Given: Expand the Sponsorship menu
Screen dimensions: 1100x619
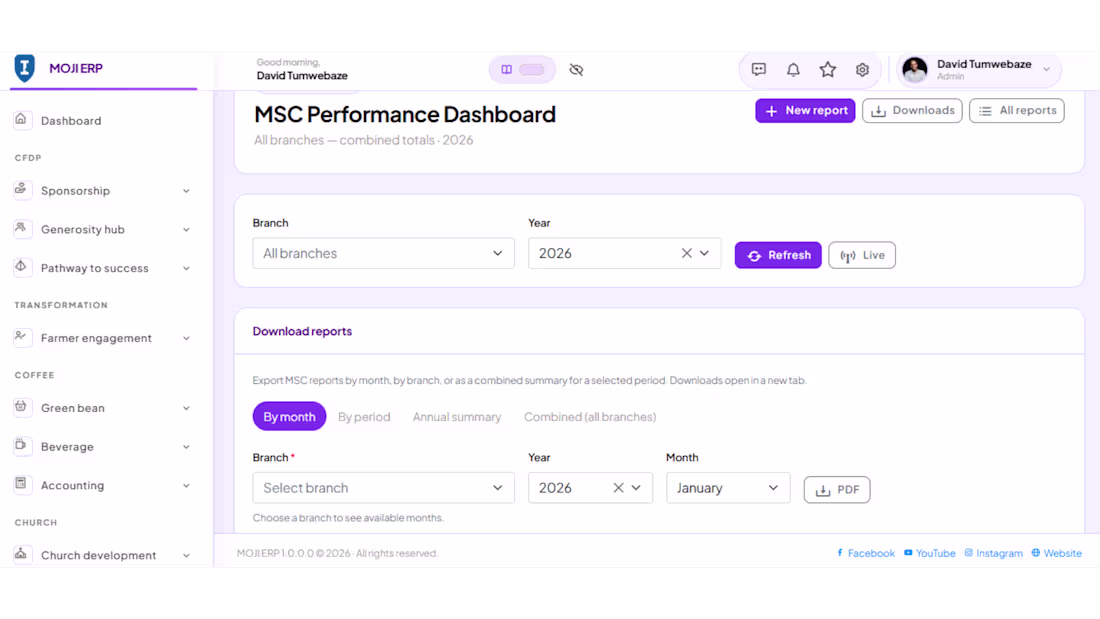Looking at the screenshot, I should click(187, 191).
